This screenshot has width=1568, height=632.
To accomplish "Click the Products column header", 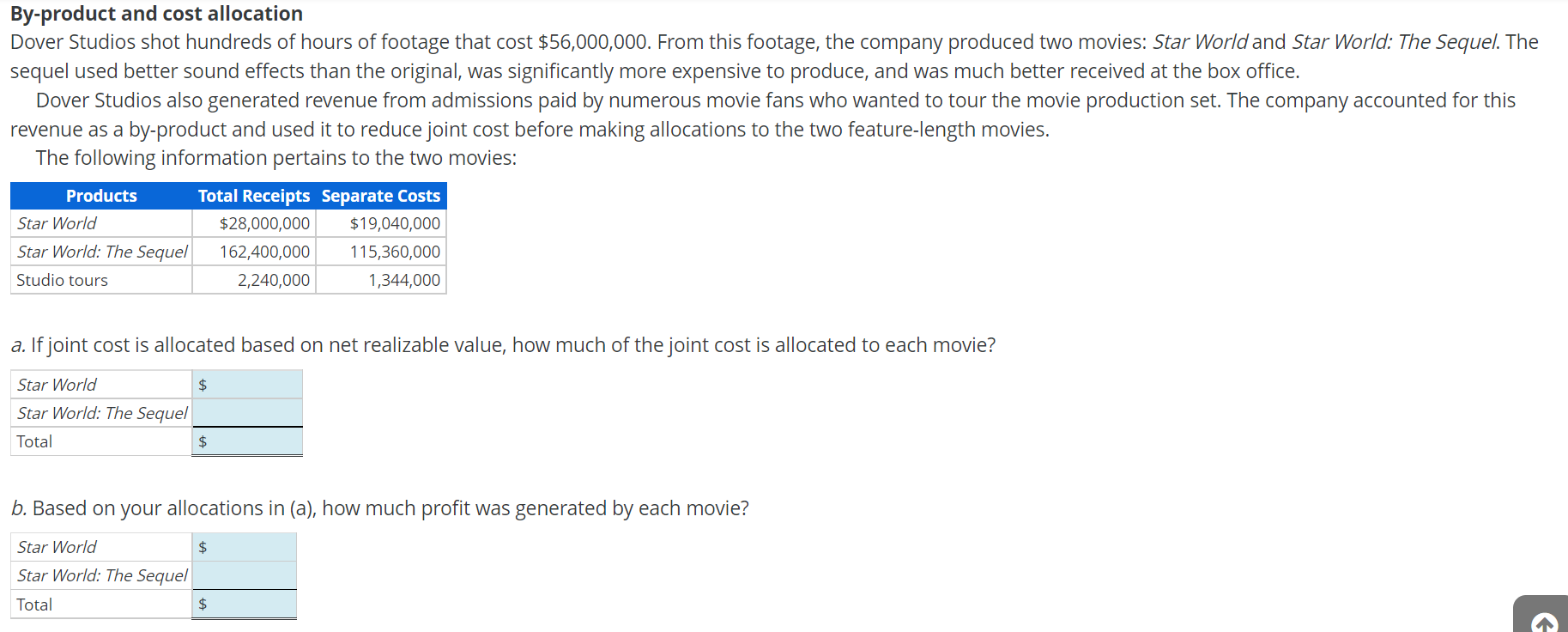I will [101, 196].
